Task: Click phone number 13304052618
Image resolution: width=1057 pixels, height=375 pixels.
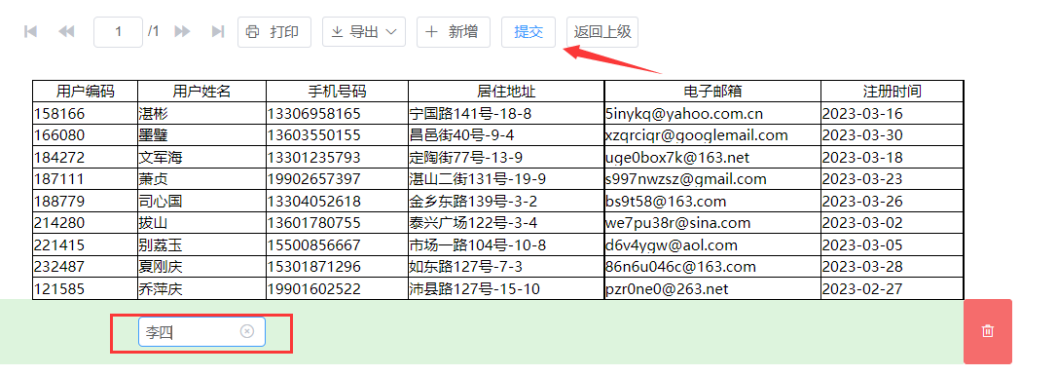Action: 337,201
